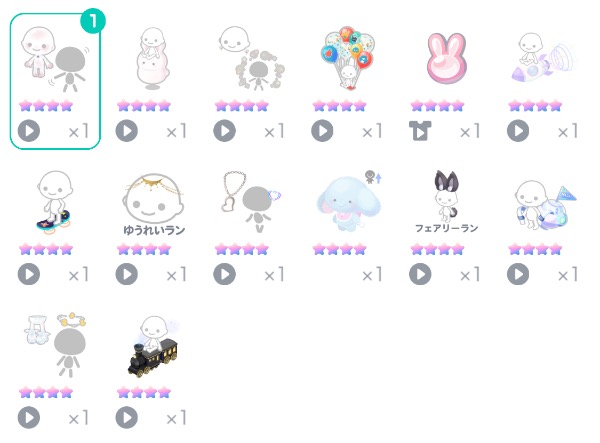Play preview of the stool and halo item
This screenshot has height=443, width=600.
click(29, 417)
